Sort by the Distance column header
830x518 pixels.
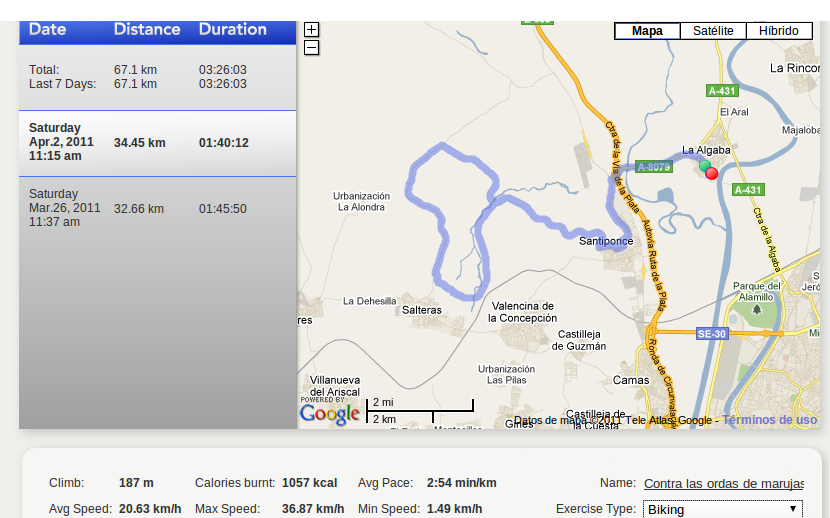[147, 29]
